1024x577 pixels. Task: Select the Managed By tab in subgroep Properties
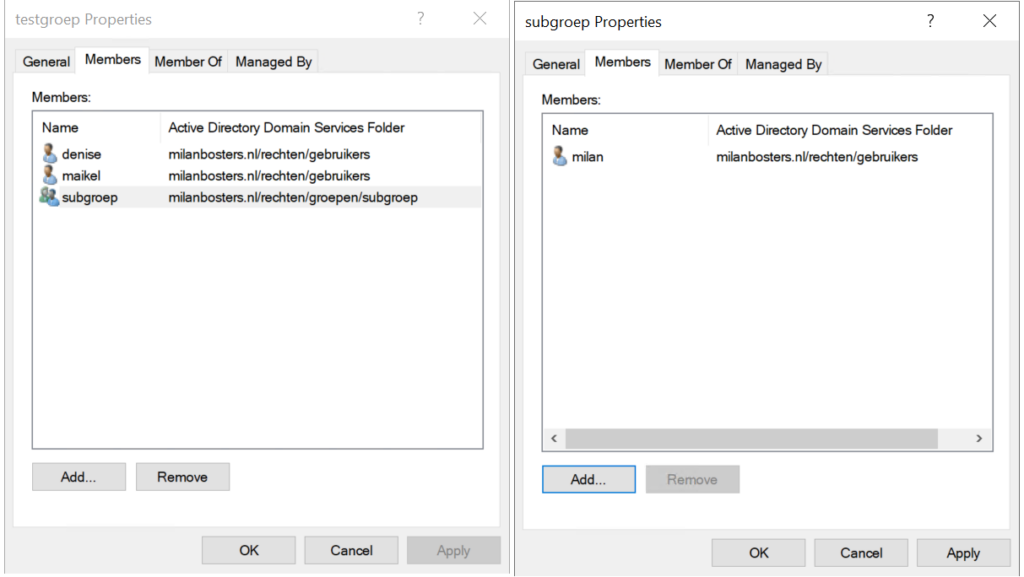(783, 63)
